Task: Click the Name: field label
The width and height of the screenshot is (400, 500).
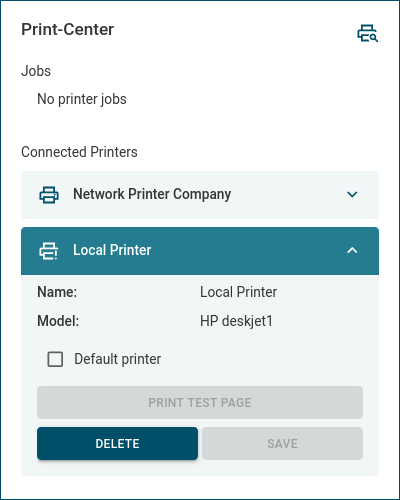Action: [x=57, y=292]
